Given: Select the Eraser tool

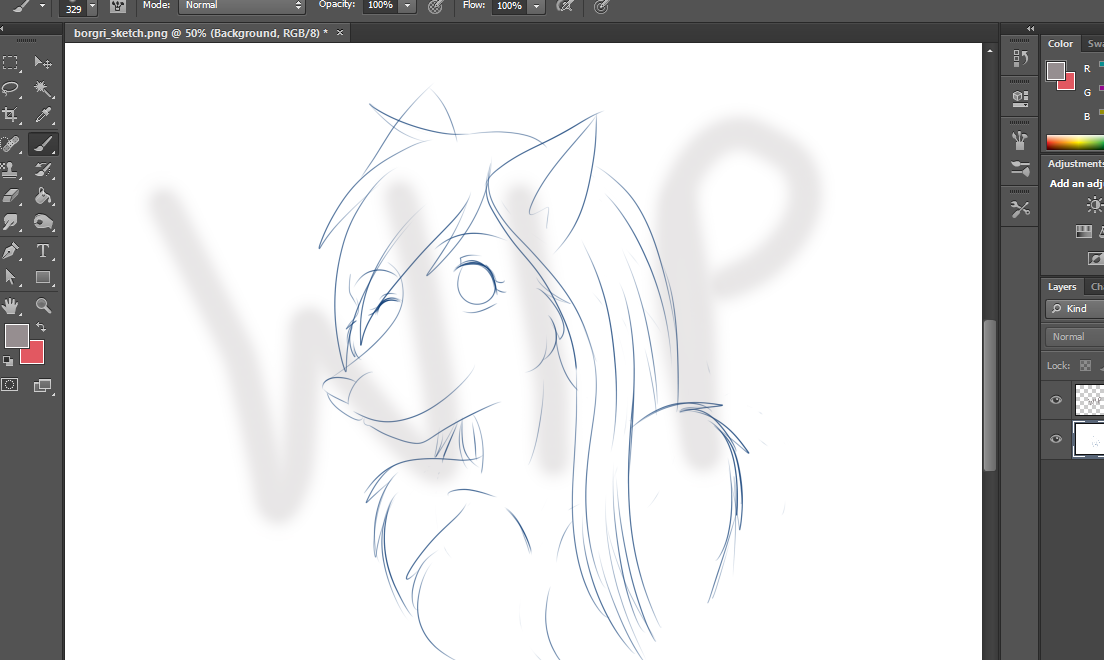Looking at the screenshot, I should (x=11, y=196).
